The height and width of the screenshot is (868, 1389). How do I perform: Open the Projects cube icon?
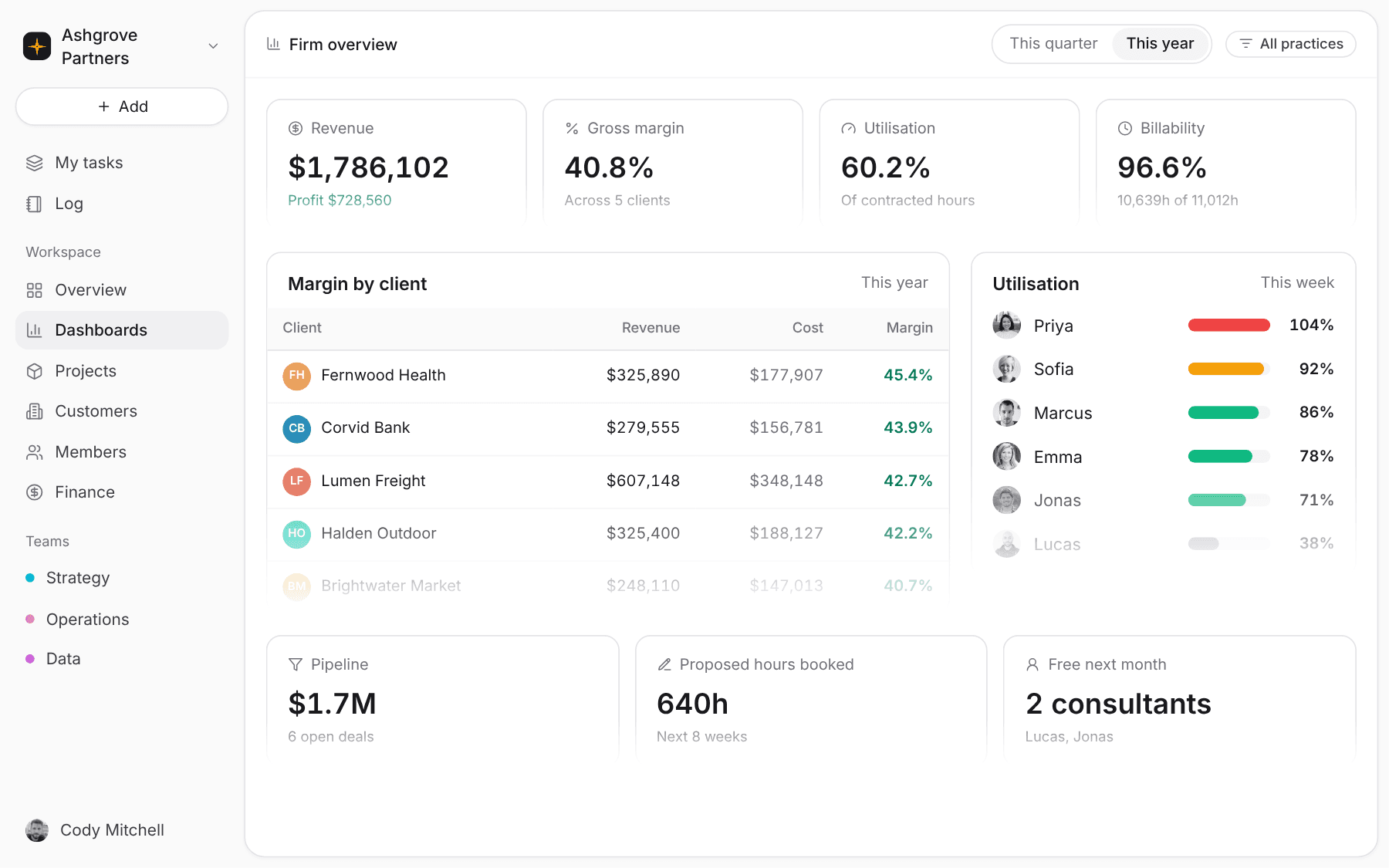click(35, 371)
